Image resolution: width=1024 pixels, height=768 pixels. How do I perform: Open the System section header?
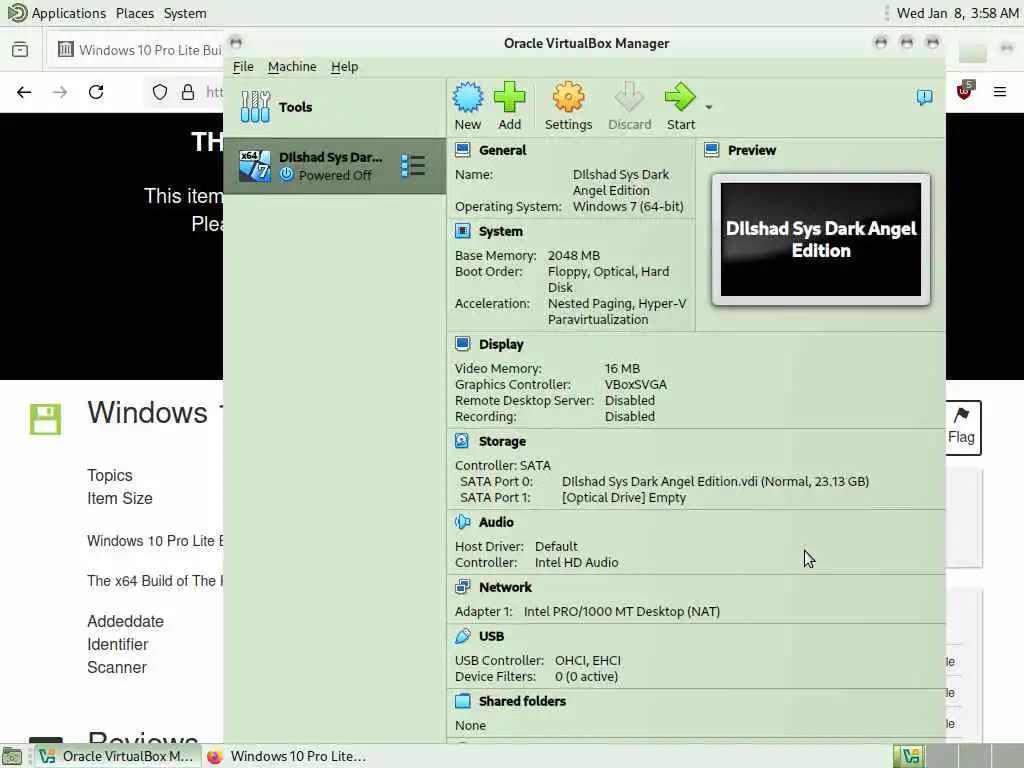click(500, 231)
